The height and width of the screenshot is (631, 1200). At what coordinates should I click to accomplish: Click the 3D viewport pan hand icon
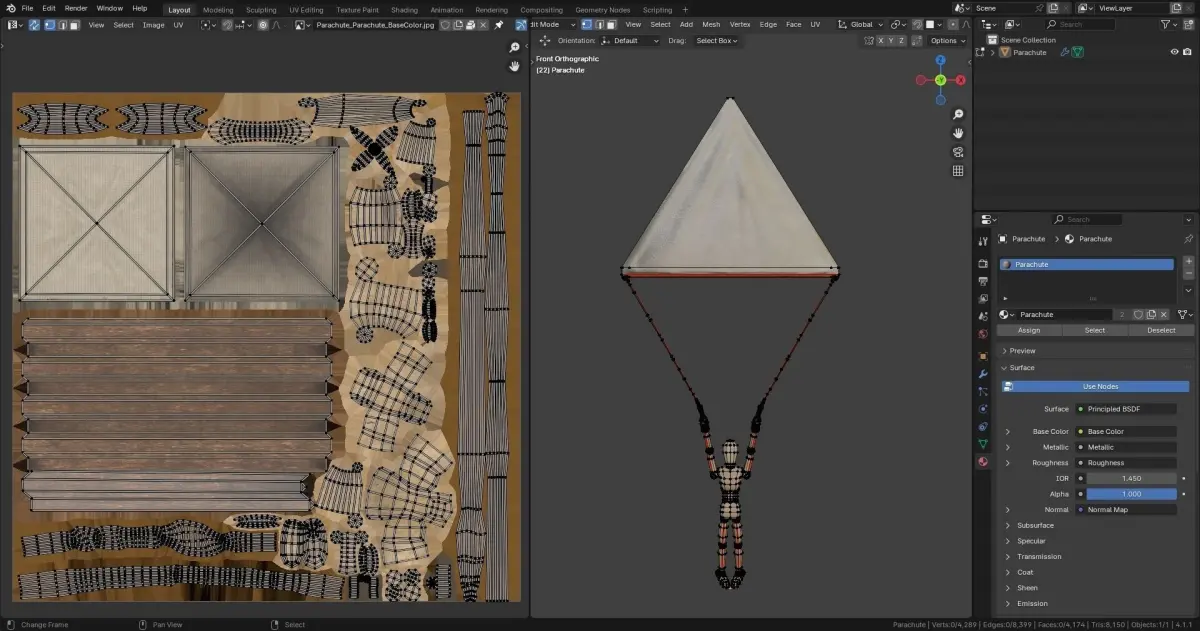pyautogui.click(x=958, y=133)
